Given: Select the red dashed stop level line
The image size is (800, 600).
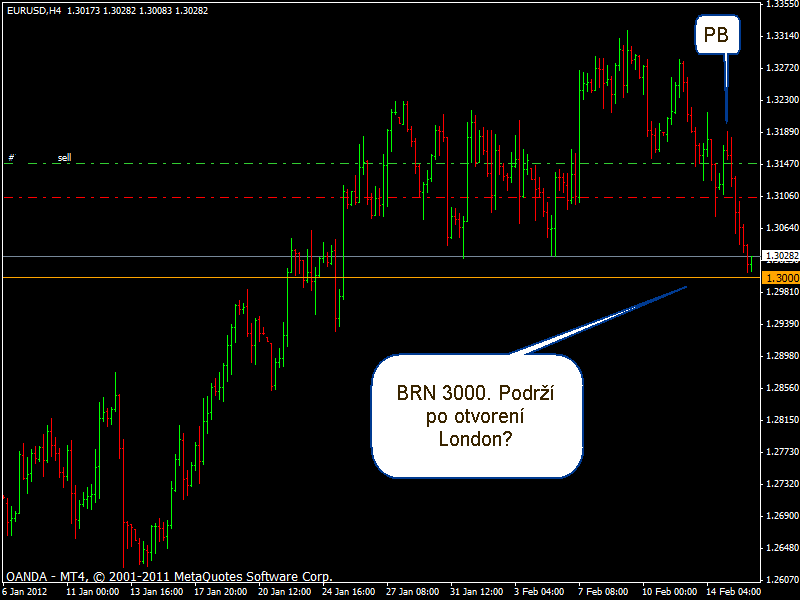Looking at the screenshot, I should pyautogui.click(x=382, y=197).
